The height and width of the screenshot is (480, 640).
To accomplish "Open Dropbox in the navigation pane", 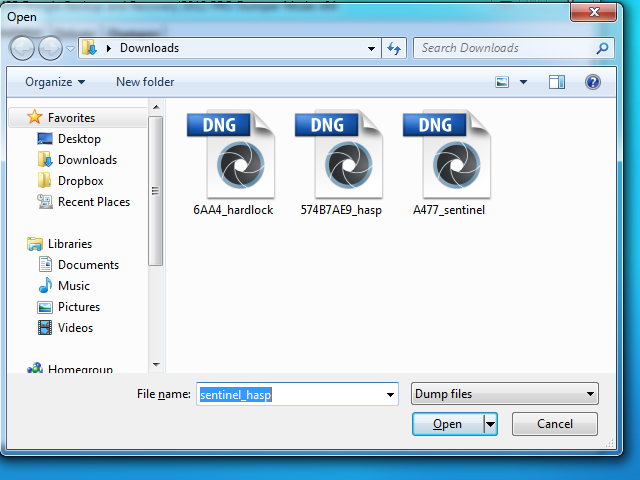I will pyautogui.click(x=80, y=181).
